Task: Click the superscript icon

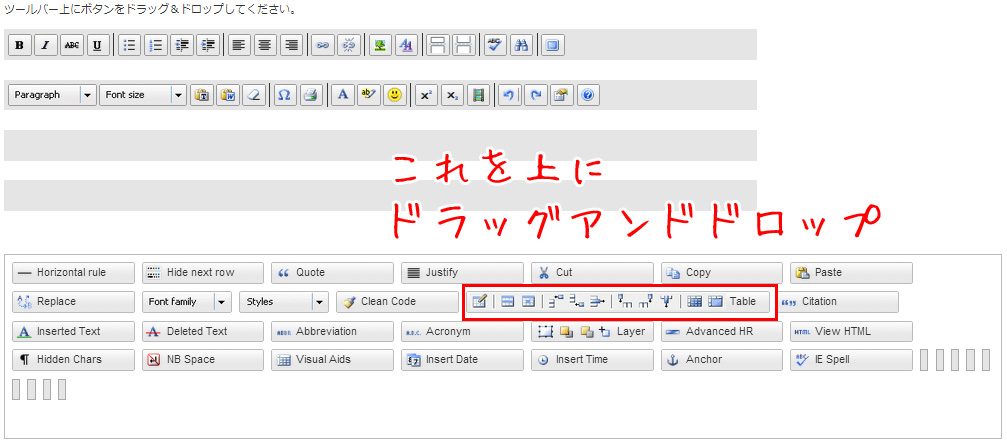Action: pyautogui.click(x=426, y=95)
